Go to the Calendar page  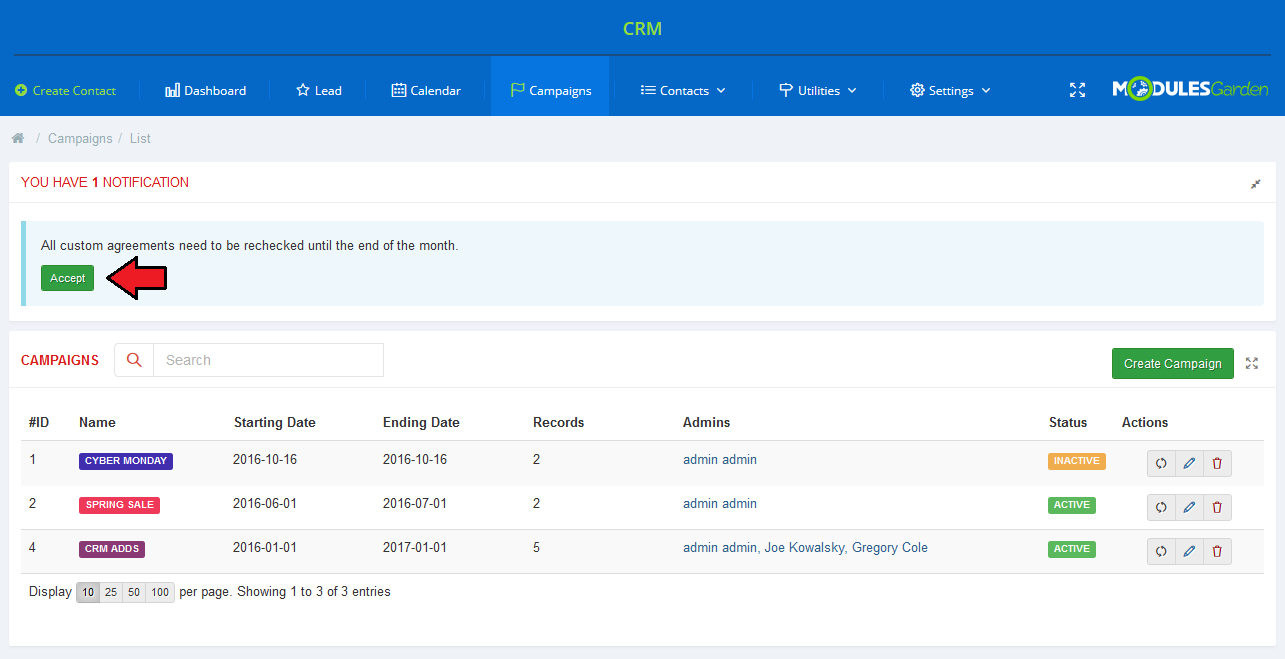(426, 90)
